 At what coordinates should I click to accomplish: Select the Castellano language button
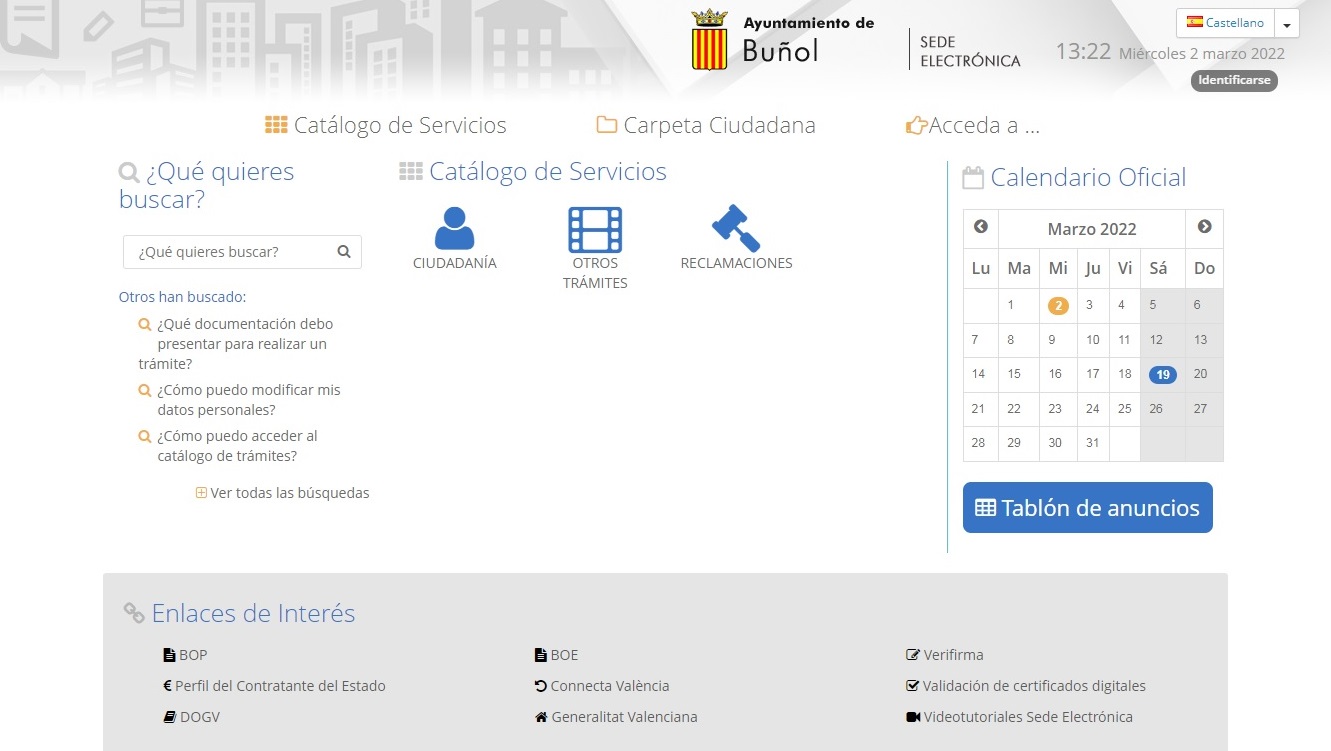coord(1225,23)
